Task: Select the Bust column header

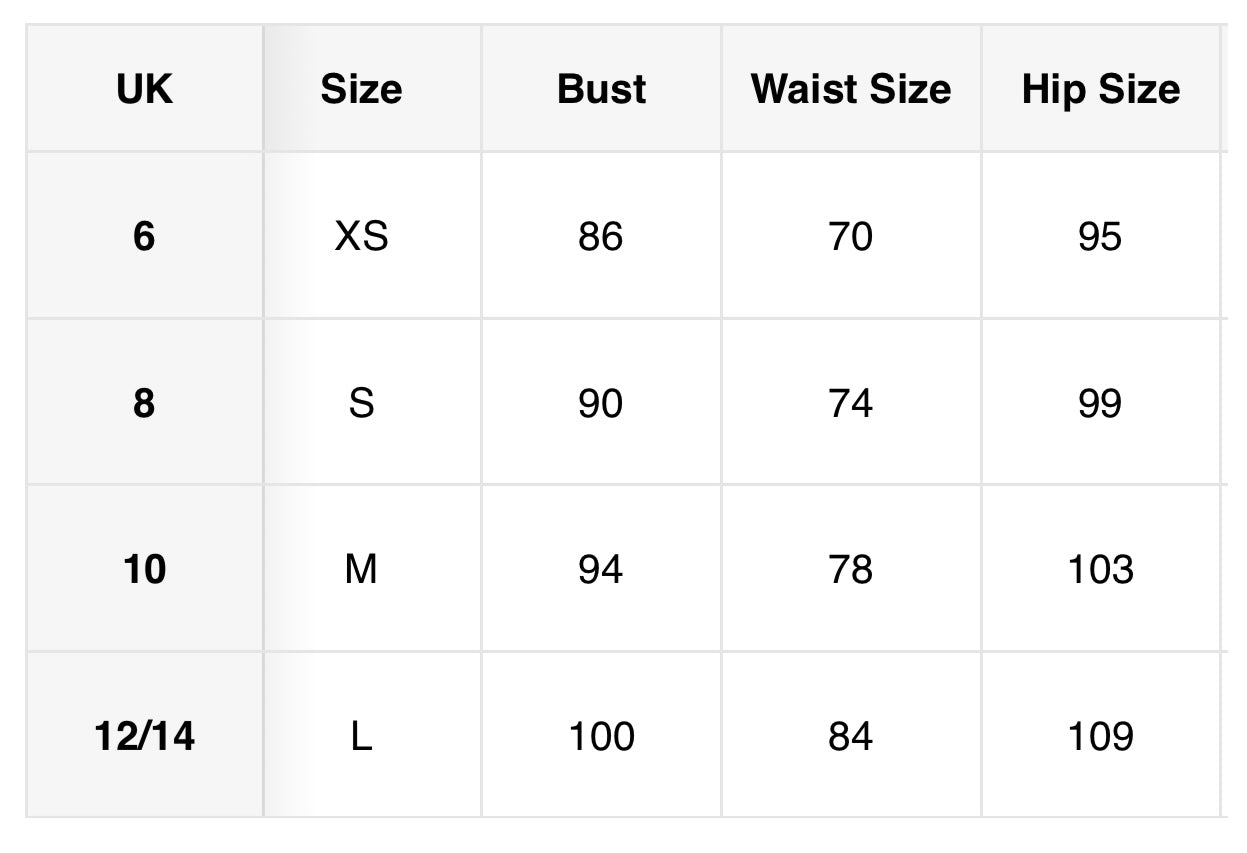Action: [601, 89]
